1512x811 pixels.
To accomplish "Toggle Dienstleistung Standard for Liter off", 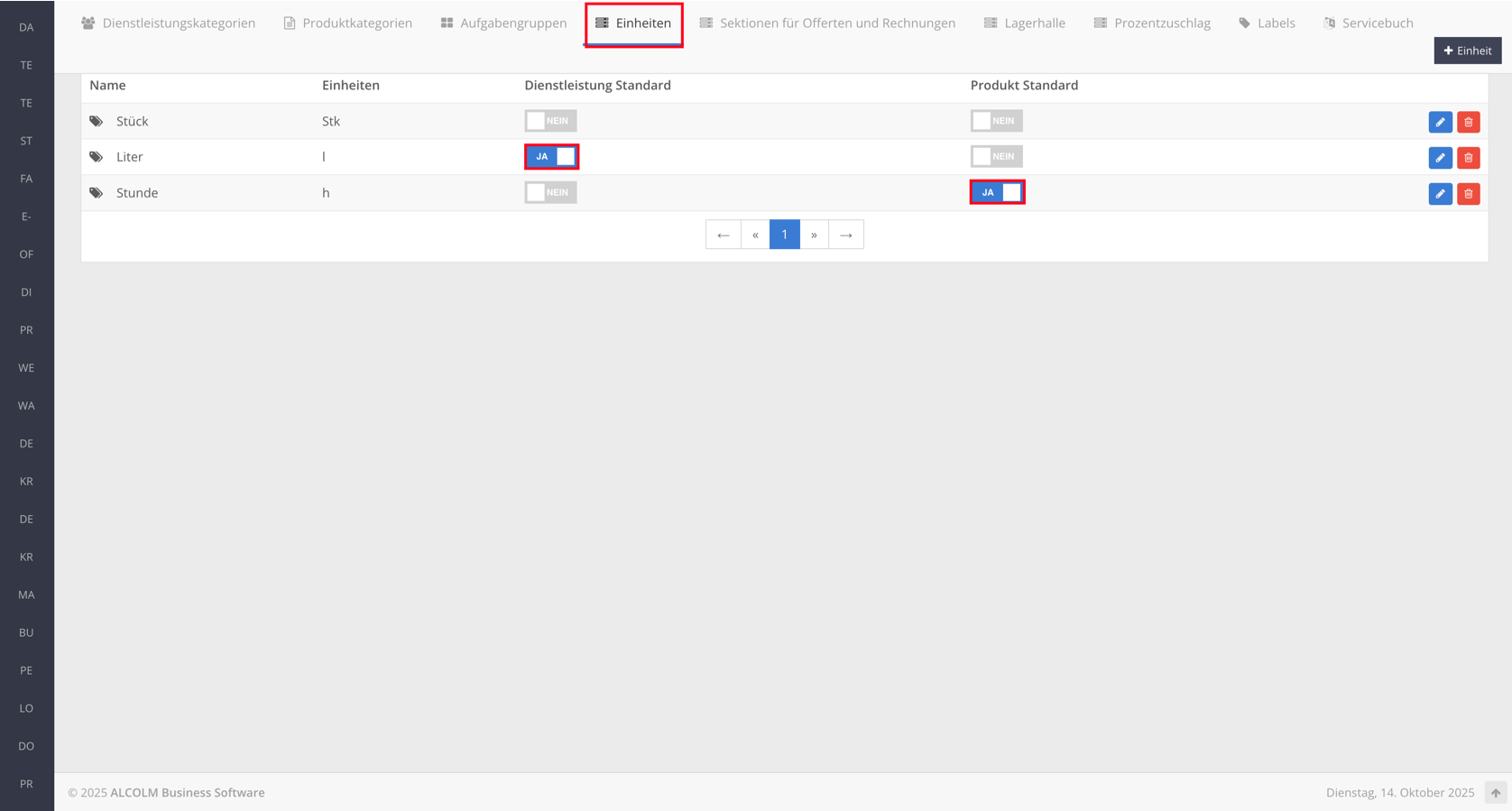I will coord(551,157).
